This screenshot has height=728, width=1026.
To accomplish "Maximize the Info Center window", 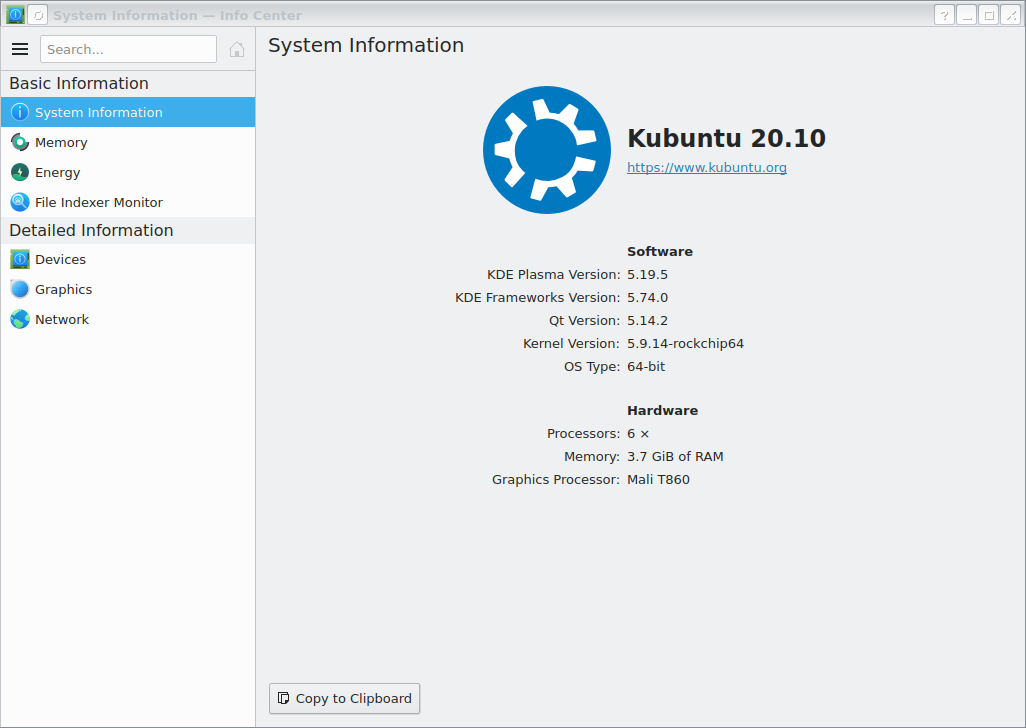I will [x=989, y=14].
